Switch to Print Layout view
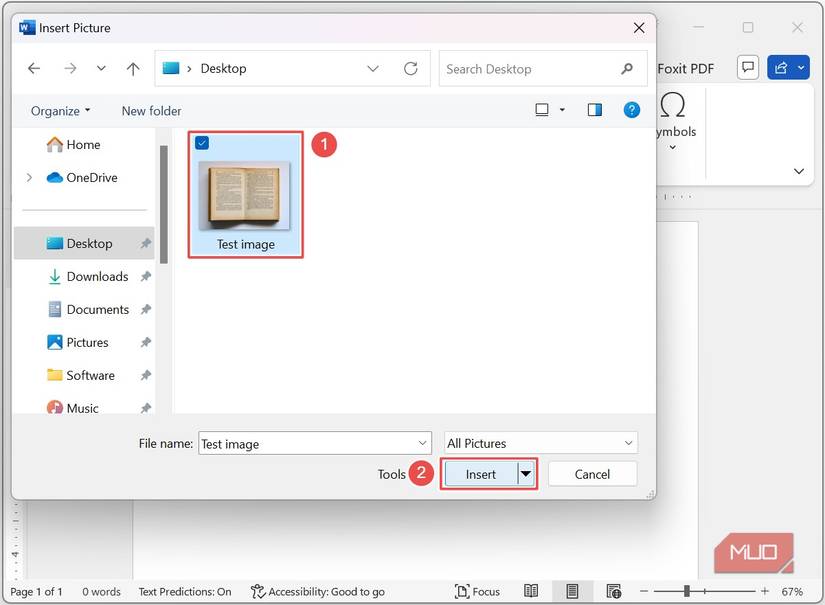Viewport: 825px width, 605px height. [572, 591]
